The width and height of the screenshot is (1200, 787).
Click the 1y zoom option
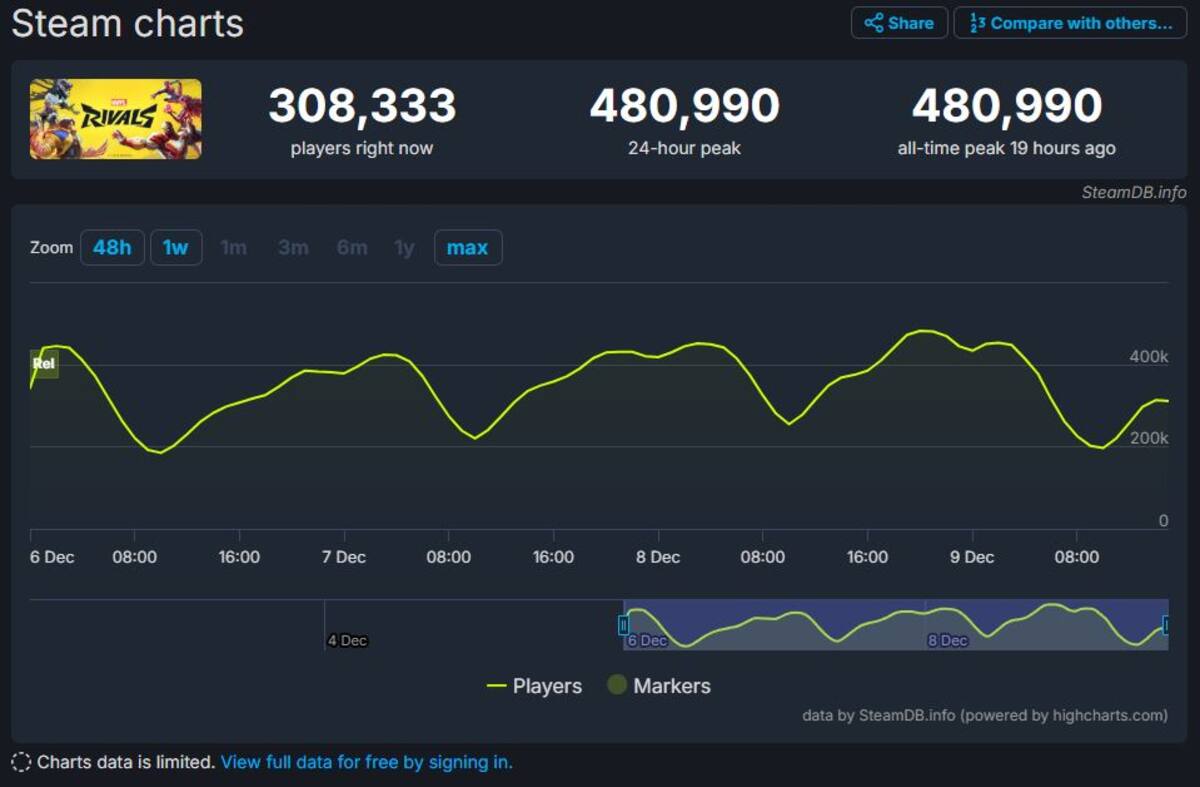pyautogui.click(x=404, y=248)
